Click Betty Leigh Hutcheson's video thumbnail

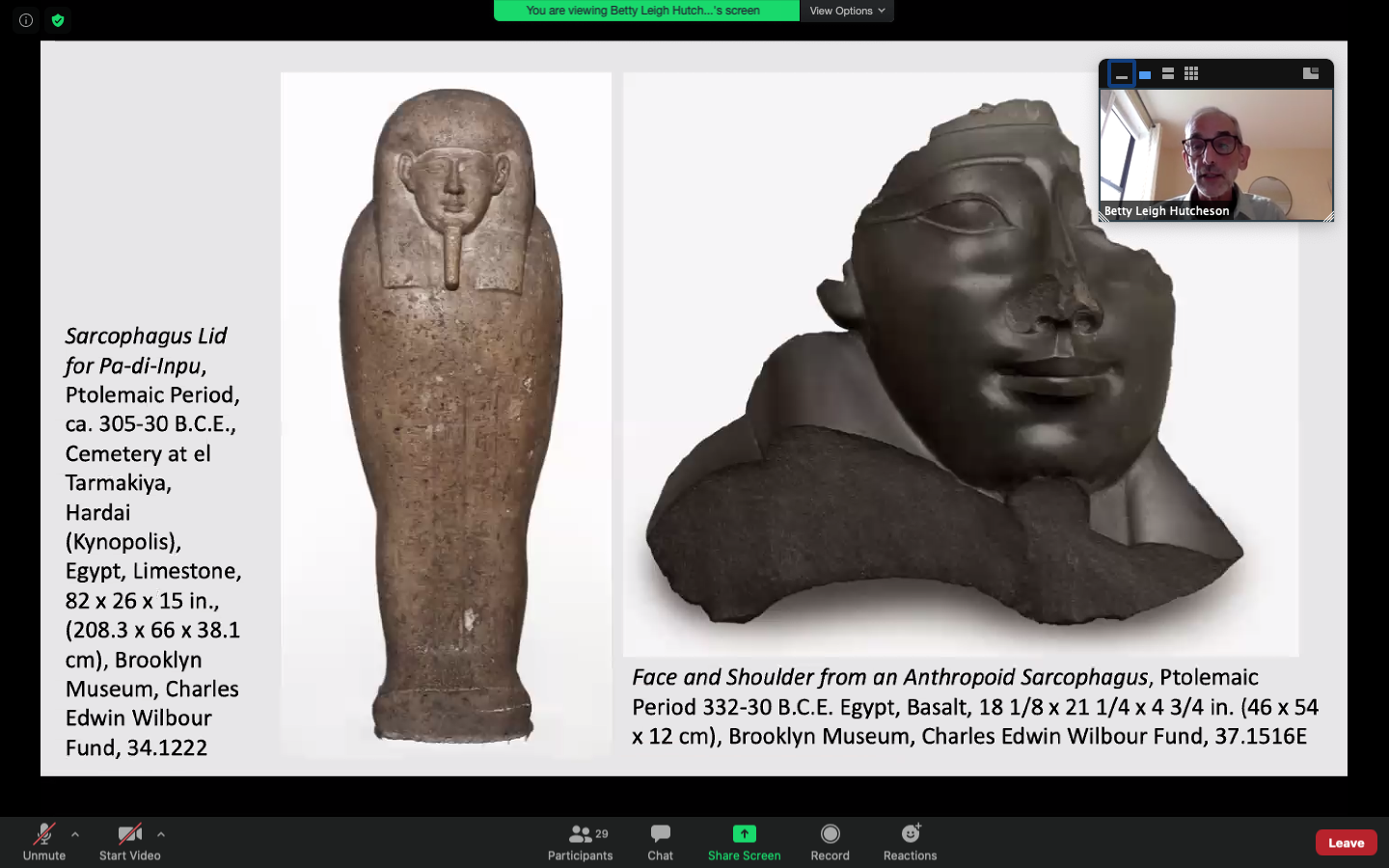pos(1215,154)
